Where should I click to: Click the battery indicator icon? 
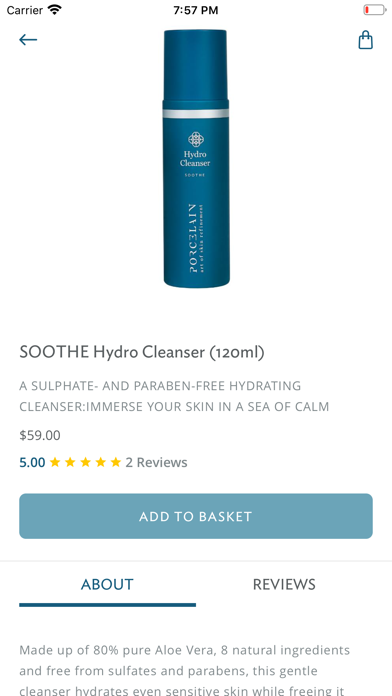pos(374,10)
